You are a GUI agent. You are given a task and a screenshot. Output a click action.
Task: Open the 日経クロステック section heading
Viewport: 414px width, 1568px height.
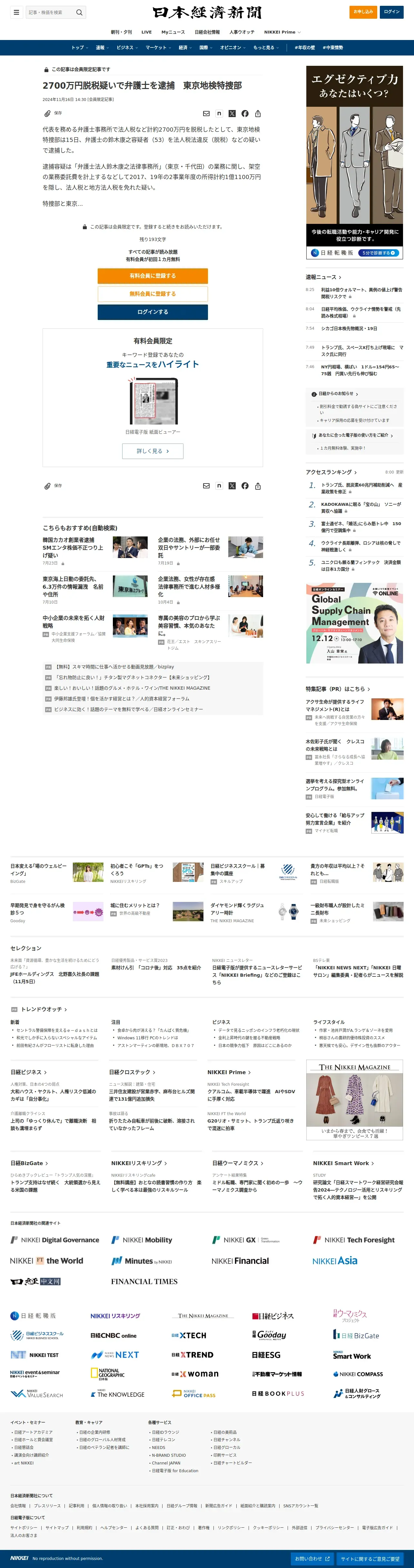point(132,1072)
